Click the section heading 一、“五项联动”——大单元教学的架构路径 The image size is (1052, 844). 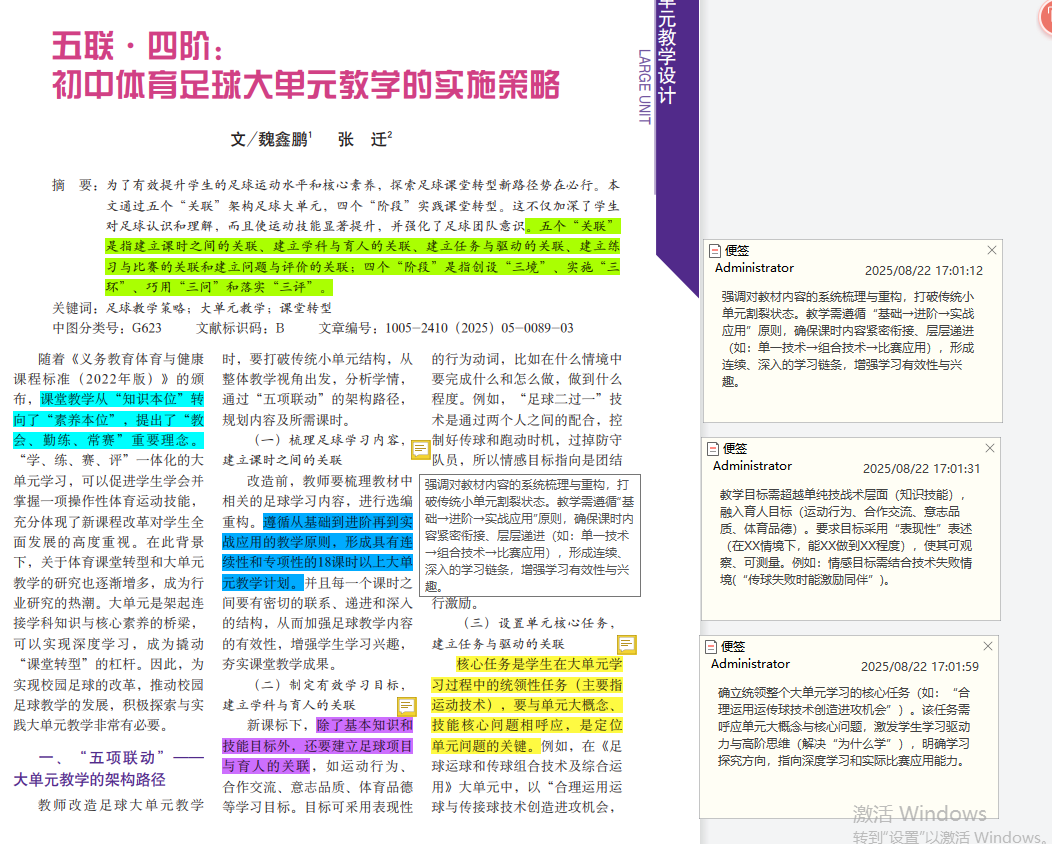click(x=109, y=768)
